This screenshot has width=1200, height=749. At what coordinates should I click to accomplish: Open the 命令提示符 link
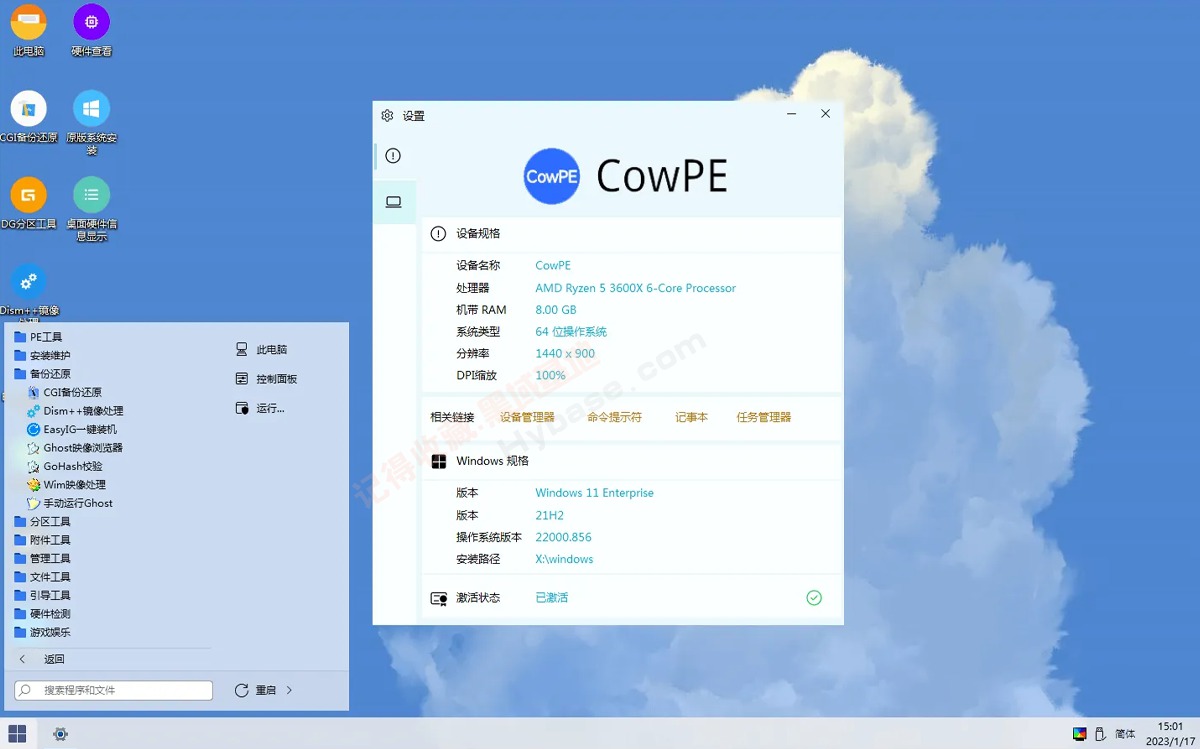pos(614,417)
